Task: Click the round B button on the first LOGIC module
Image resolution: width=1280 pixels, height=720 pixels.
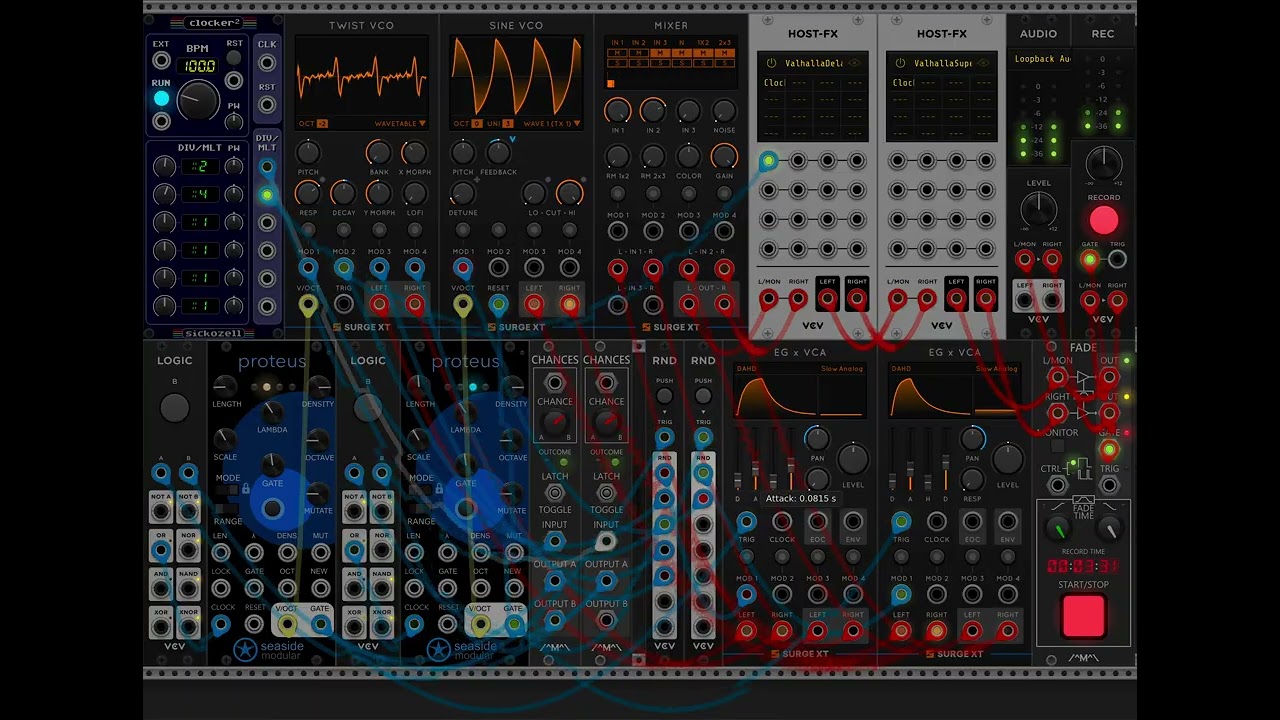Action: click(175, 407)
